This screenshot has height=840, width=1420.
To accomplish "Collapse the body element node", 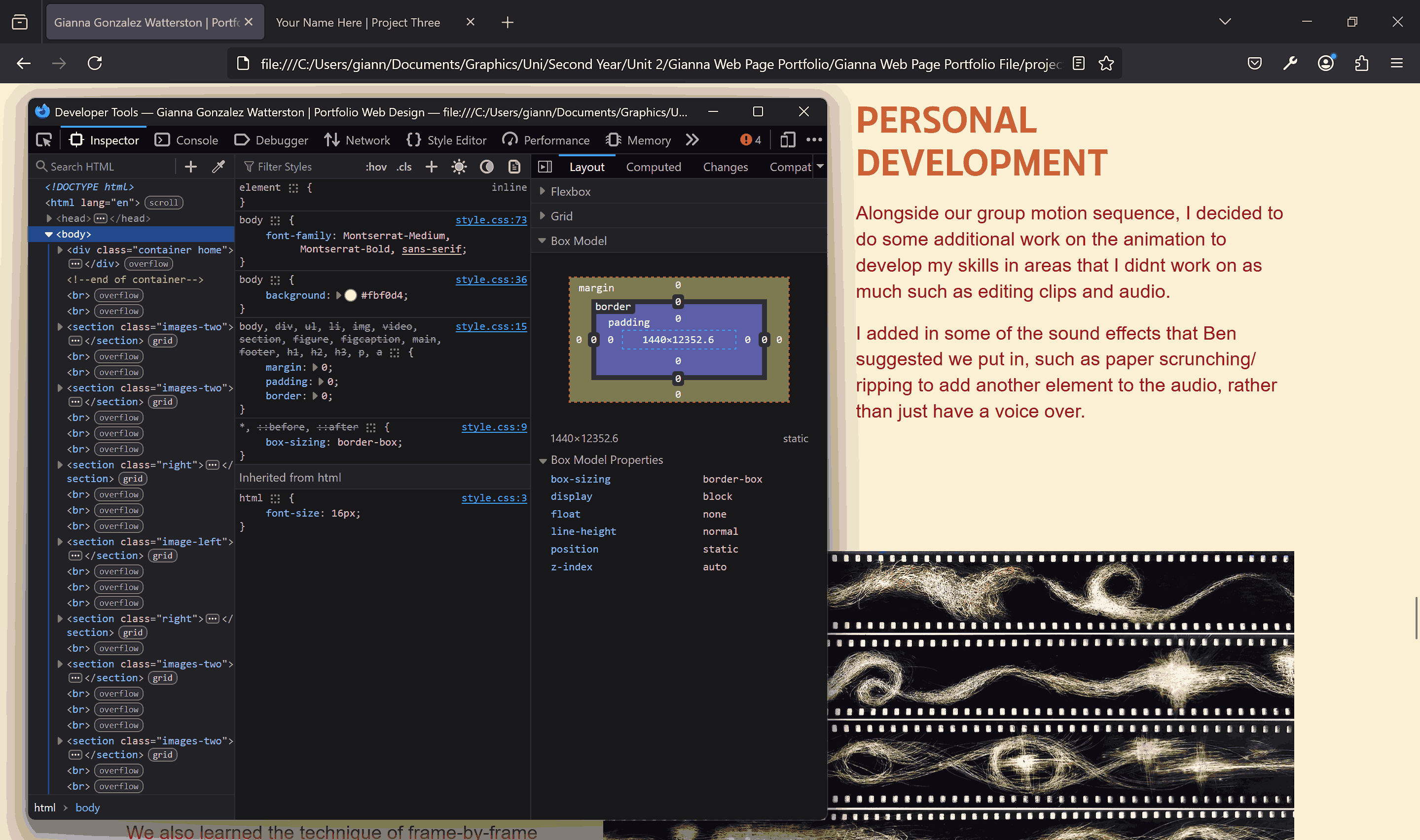I will 49,234.
